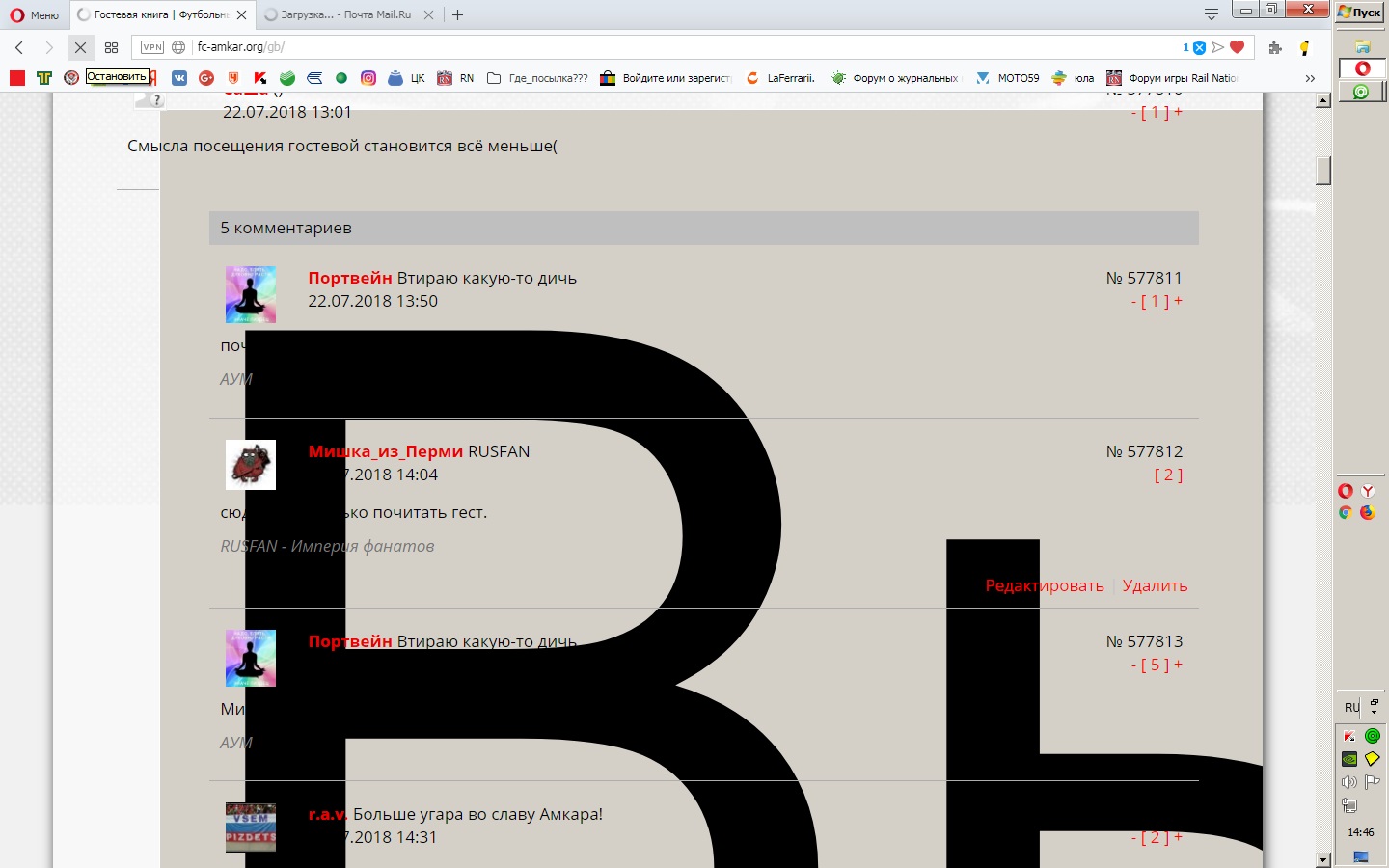
Task: Go back to previous page
Action: tap(19, 47)
